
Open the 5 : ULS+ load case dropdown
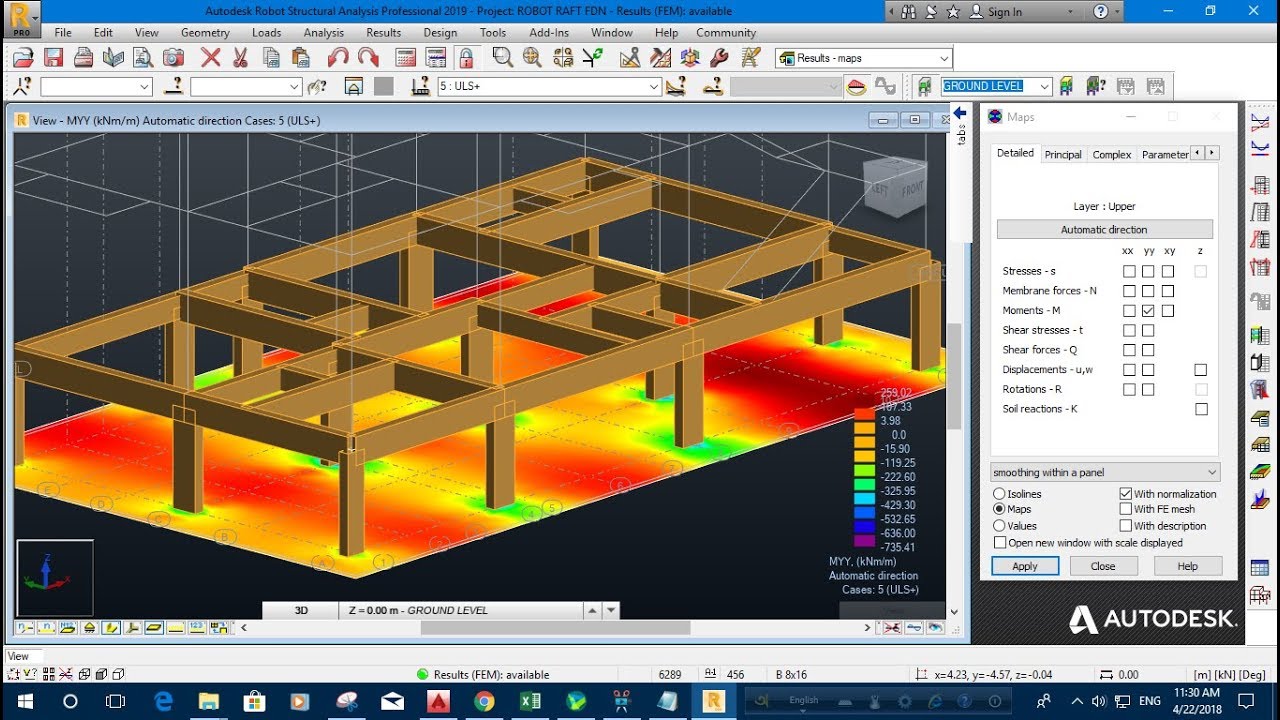point(653,87)
